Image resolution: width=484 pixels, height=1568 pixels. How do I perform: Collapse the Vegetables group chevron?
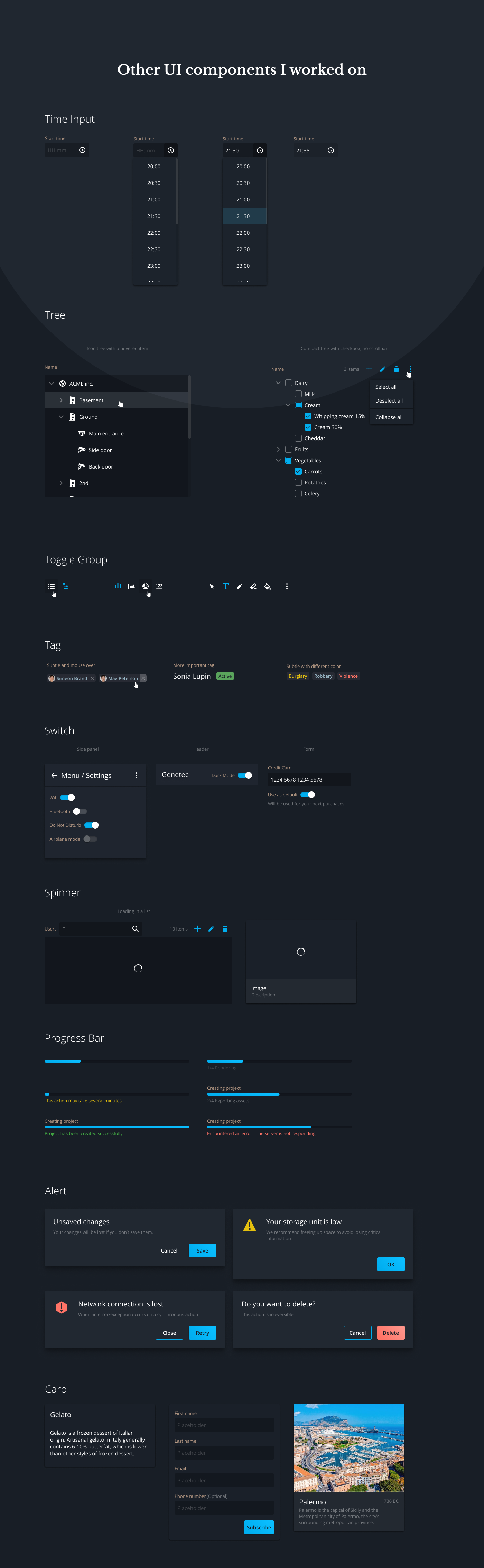pos(278,460)
